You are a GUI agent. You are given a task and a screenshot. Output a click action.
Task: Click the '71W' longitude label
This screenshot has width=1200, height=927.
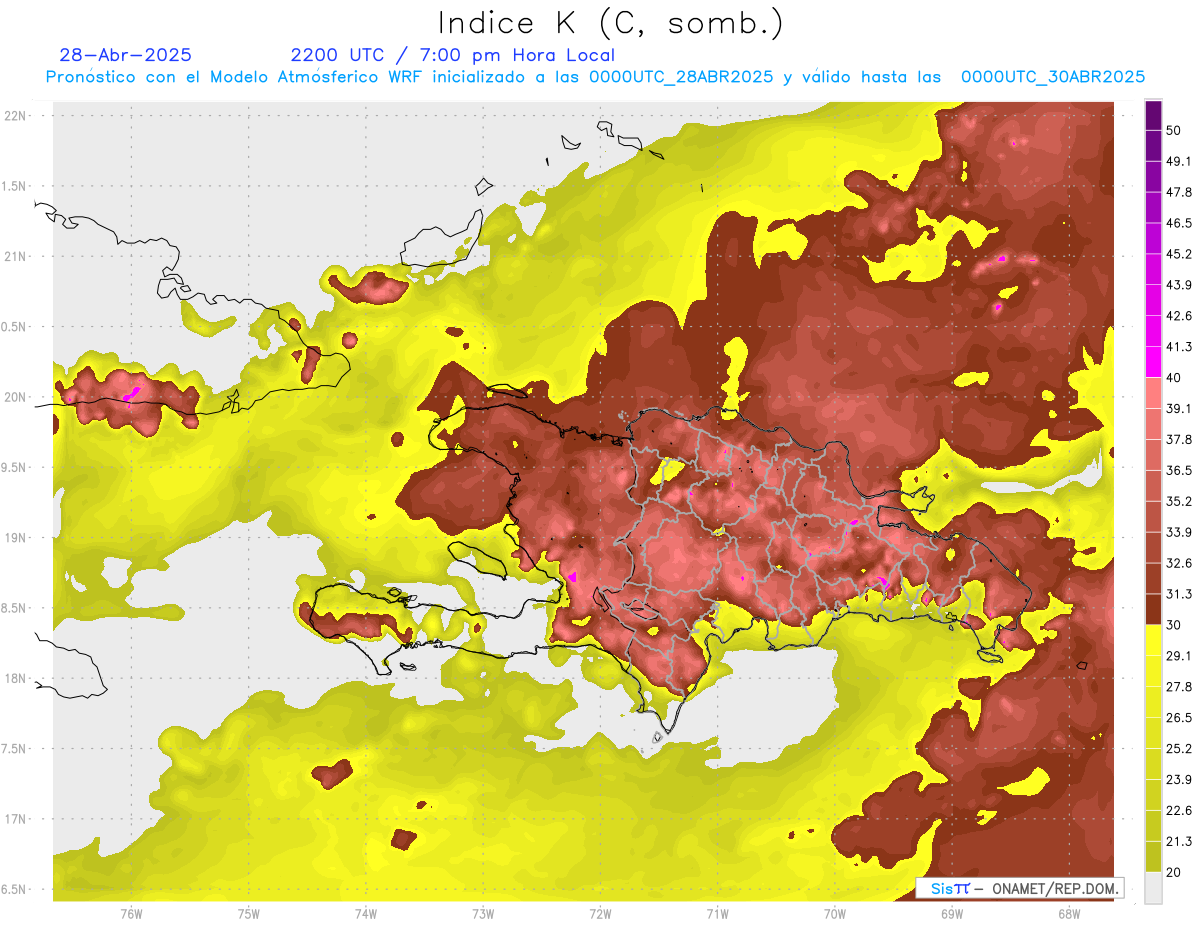point(717,913)
